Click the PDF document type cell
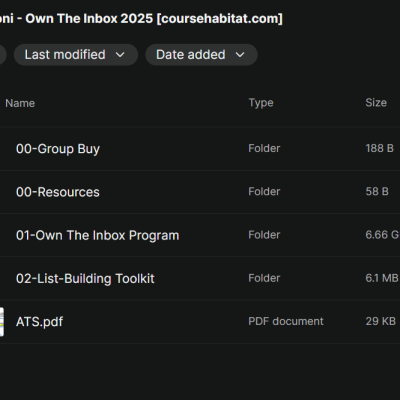 (286, 321)
